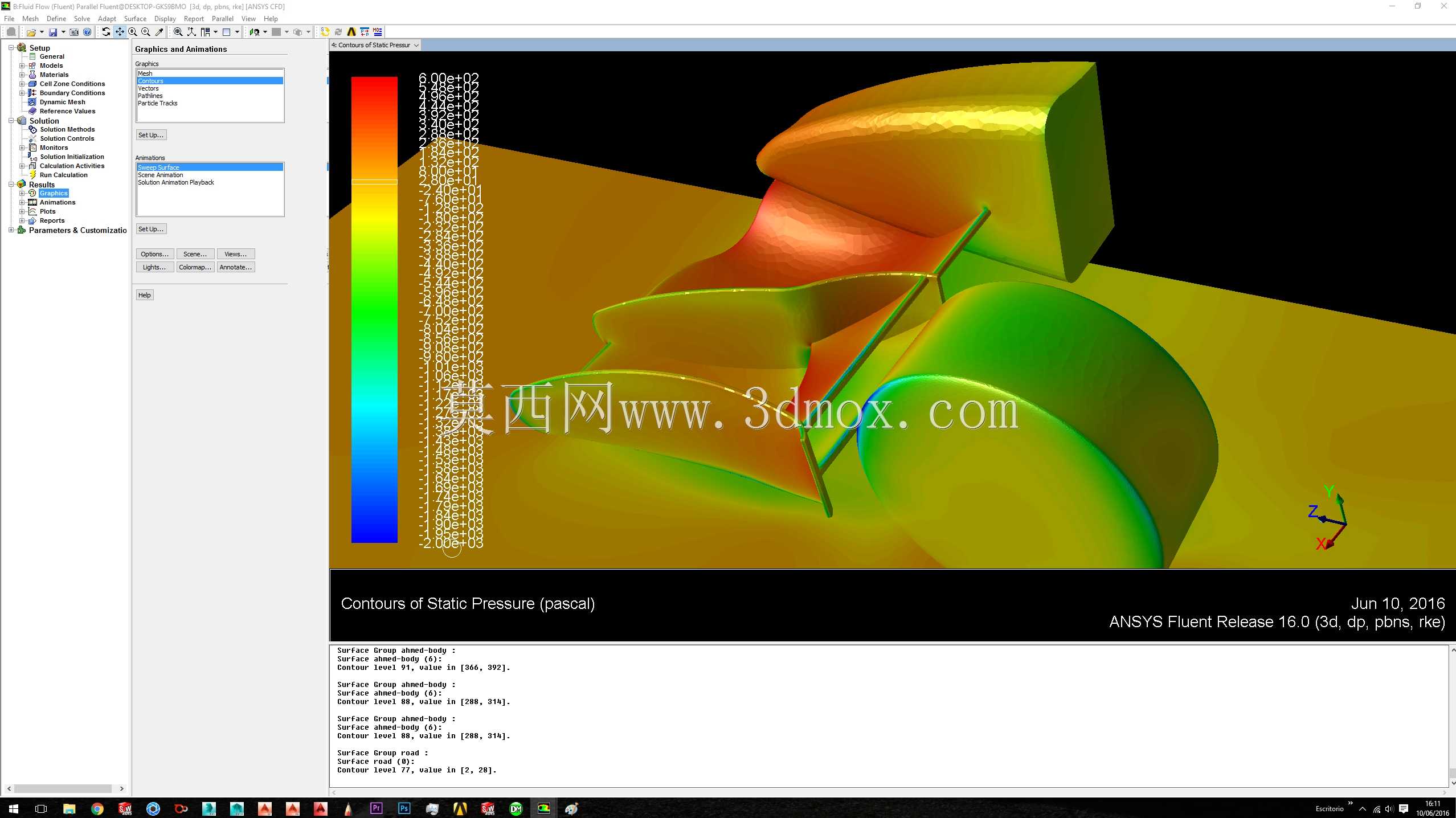Click the Colormap... button
Viewport: 1456px width, 818px height.
[x=195, y=267]
